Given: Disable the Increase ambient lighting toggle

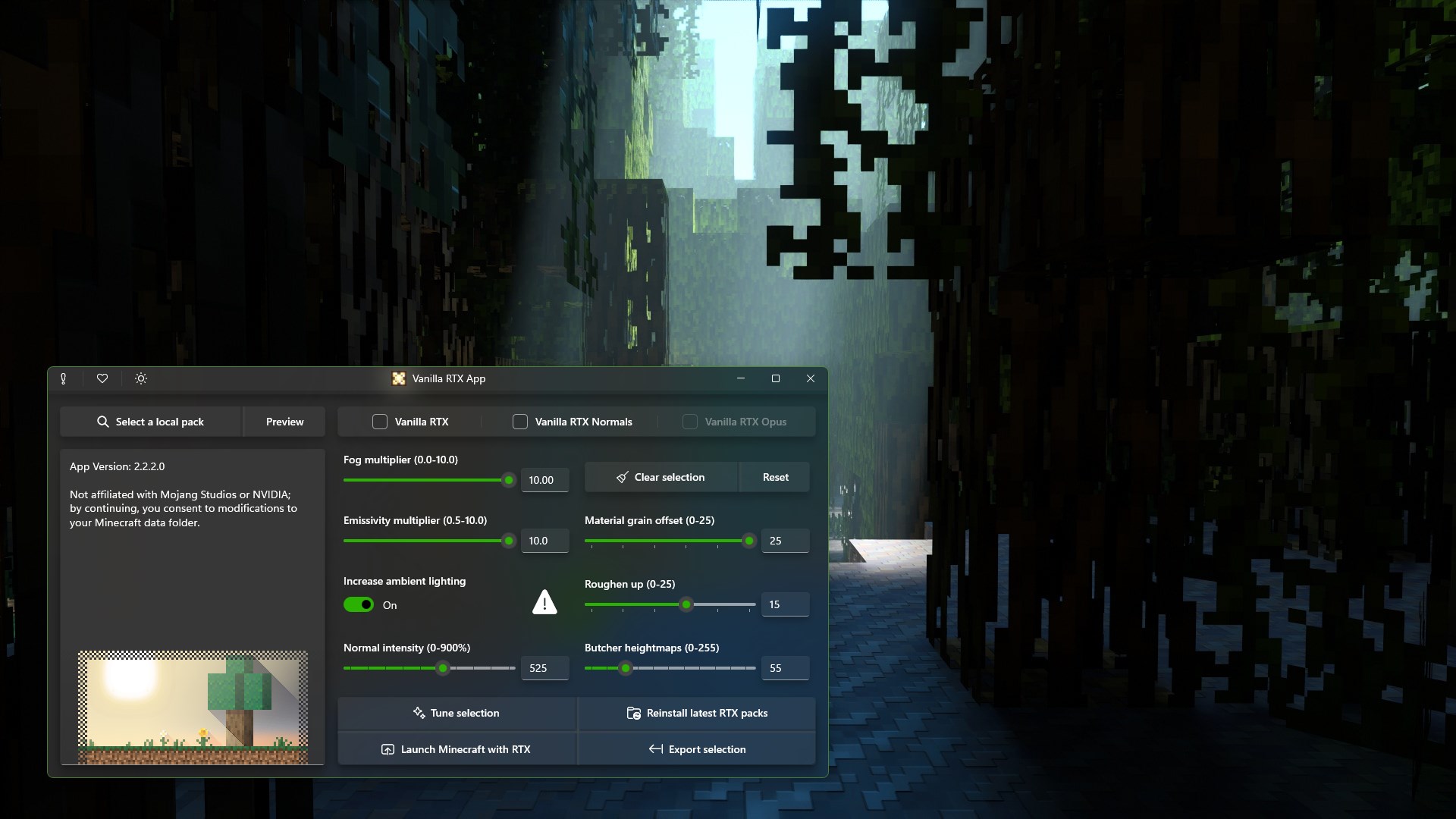Looking at the screenshot, I should click(x=357, y=604).
